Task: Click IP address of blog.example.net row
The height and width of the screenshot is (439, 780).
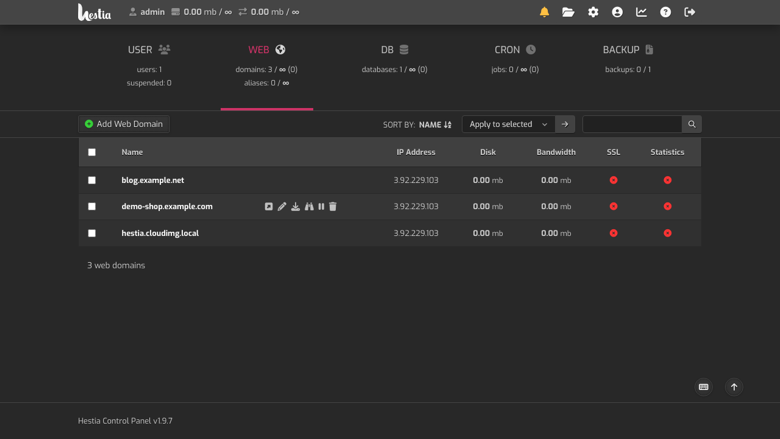Action: [x=416, y=180]
